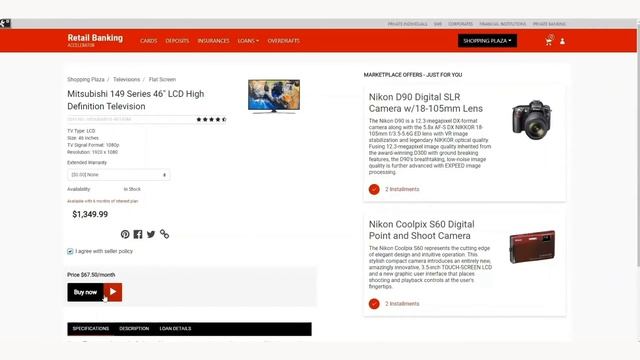This screenshot has height=360, width=640.
Task: Click the Nikon Coolpix installments check icon
Action: [x=374, y=304]
